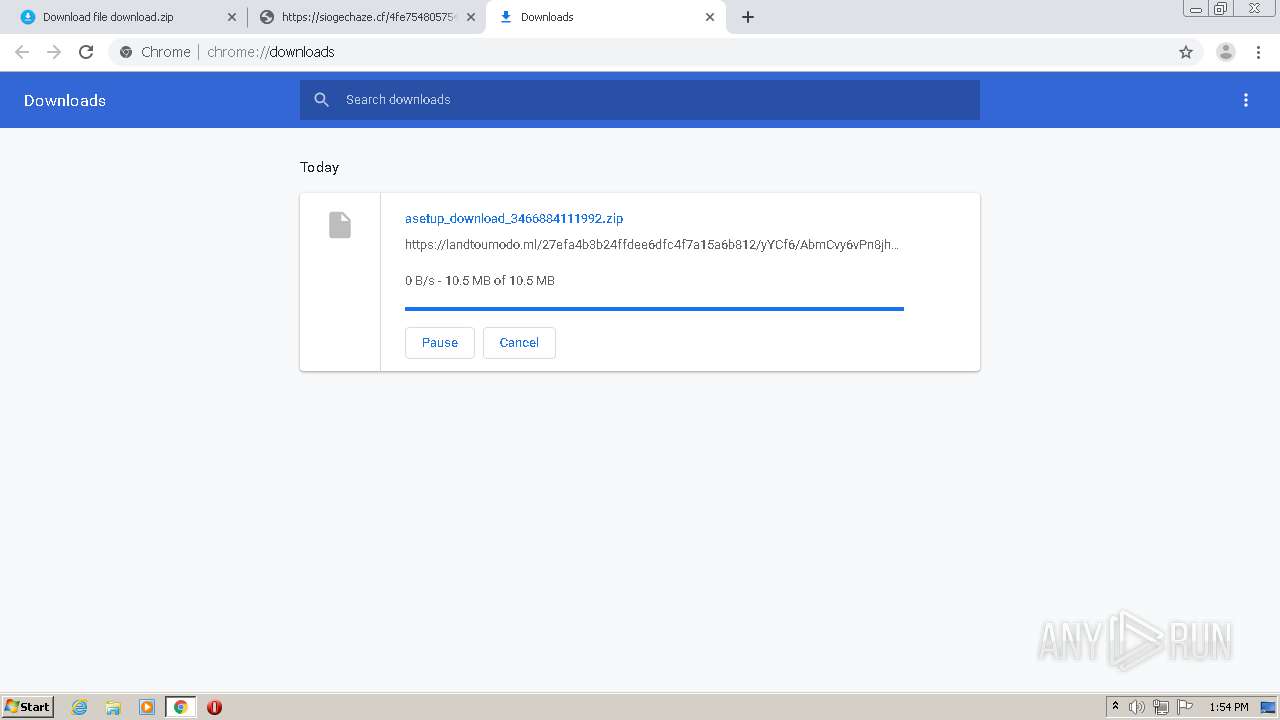The image size is (1280, 720).
Task: Click the Show desktop button in tray
Action: [1269, 707]
